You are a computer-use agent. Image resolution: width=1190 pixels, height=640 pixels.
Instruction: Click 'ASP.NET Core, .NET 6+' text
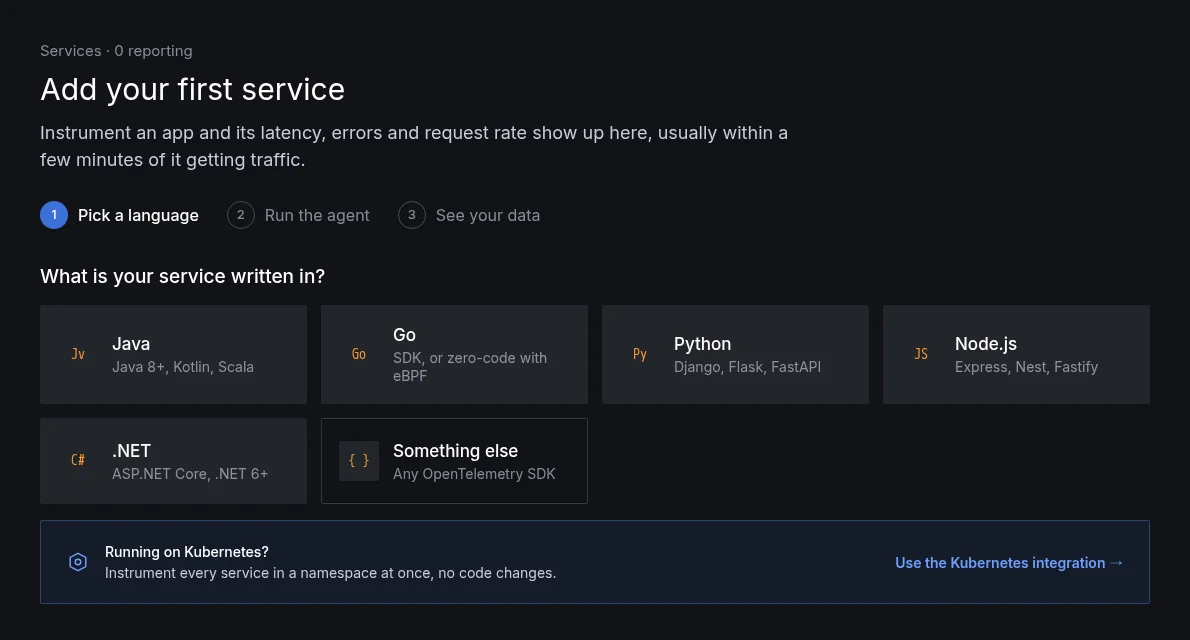(190, 474)
